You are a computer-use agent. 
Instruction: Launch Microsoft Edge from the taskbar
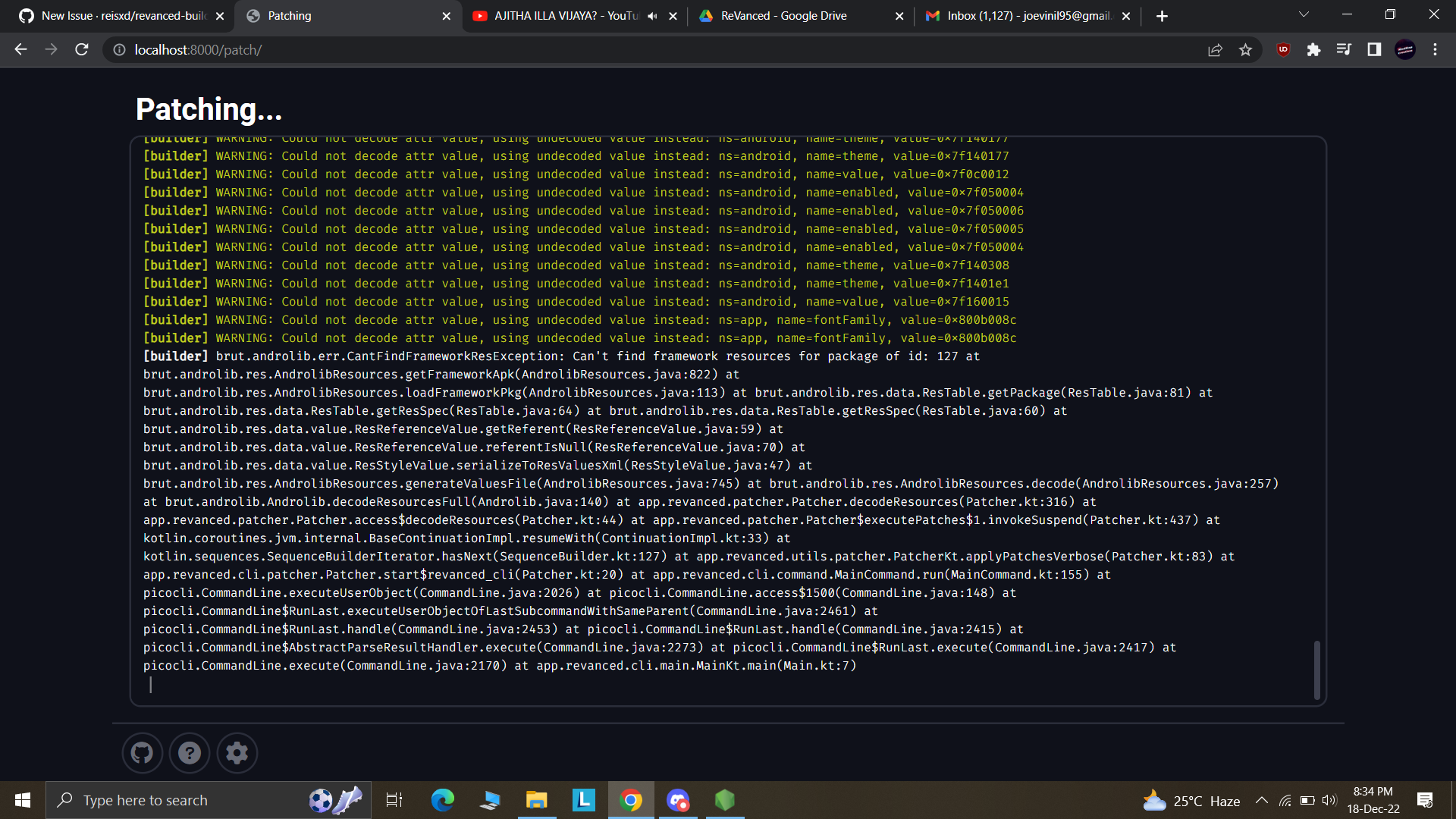coord(442,800)
